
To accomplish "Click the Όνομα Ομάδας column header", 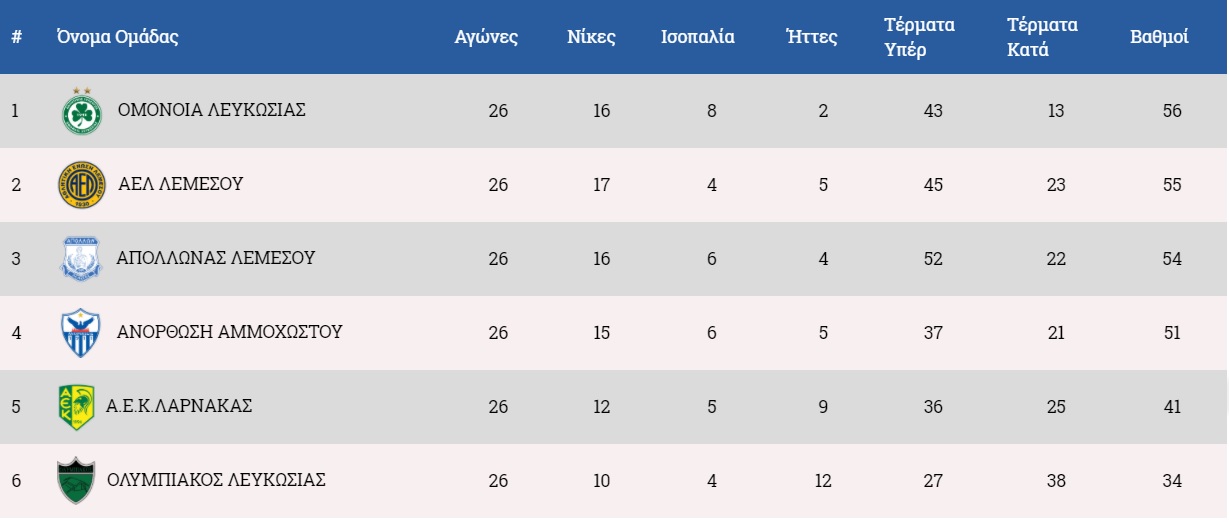I will (118, 38).
